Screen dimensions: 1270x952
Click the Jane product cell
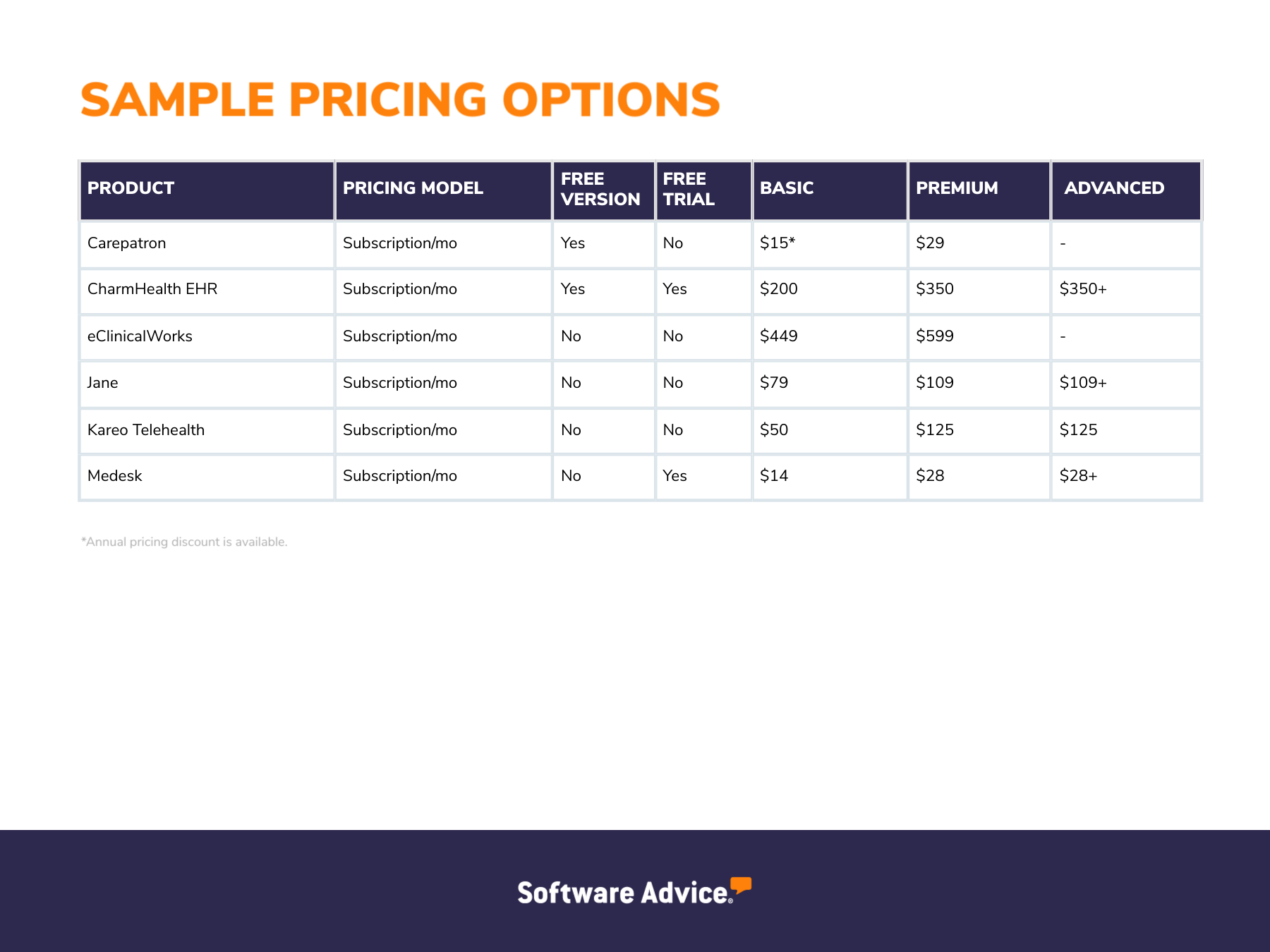point(207,384)
